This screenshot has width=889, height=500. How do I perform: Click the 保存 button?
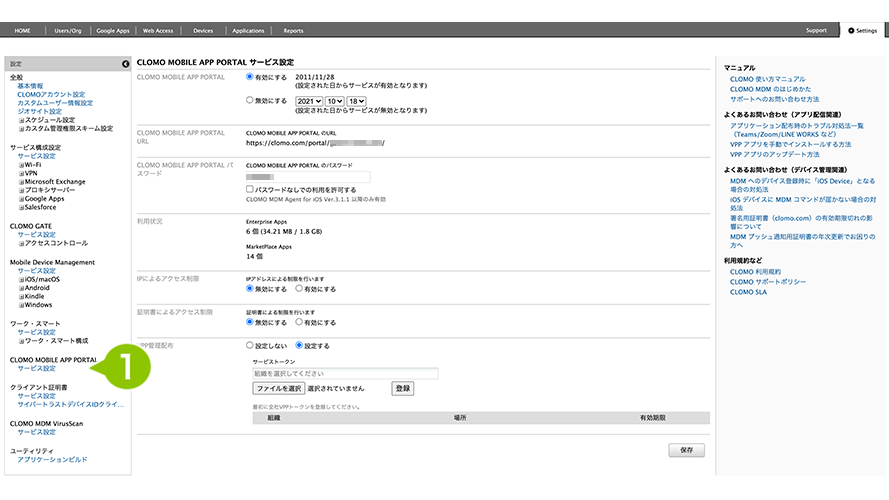(x=687, y=450)
